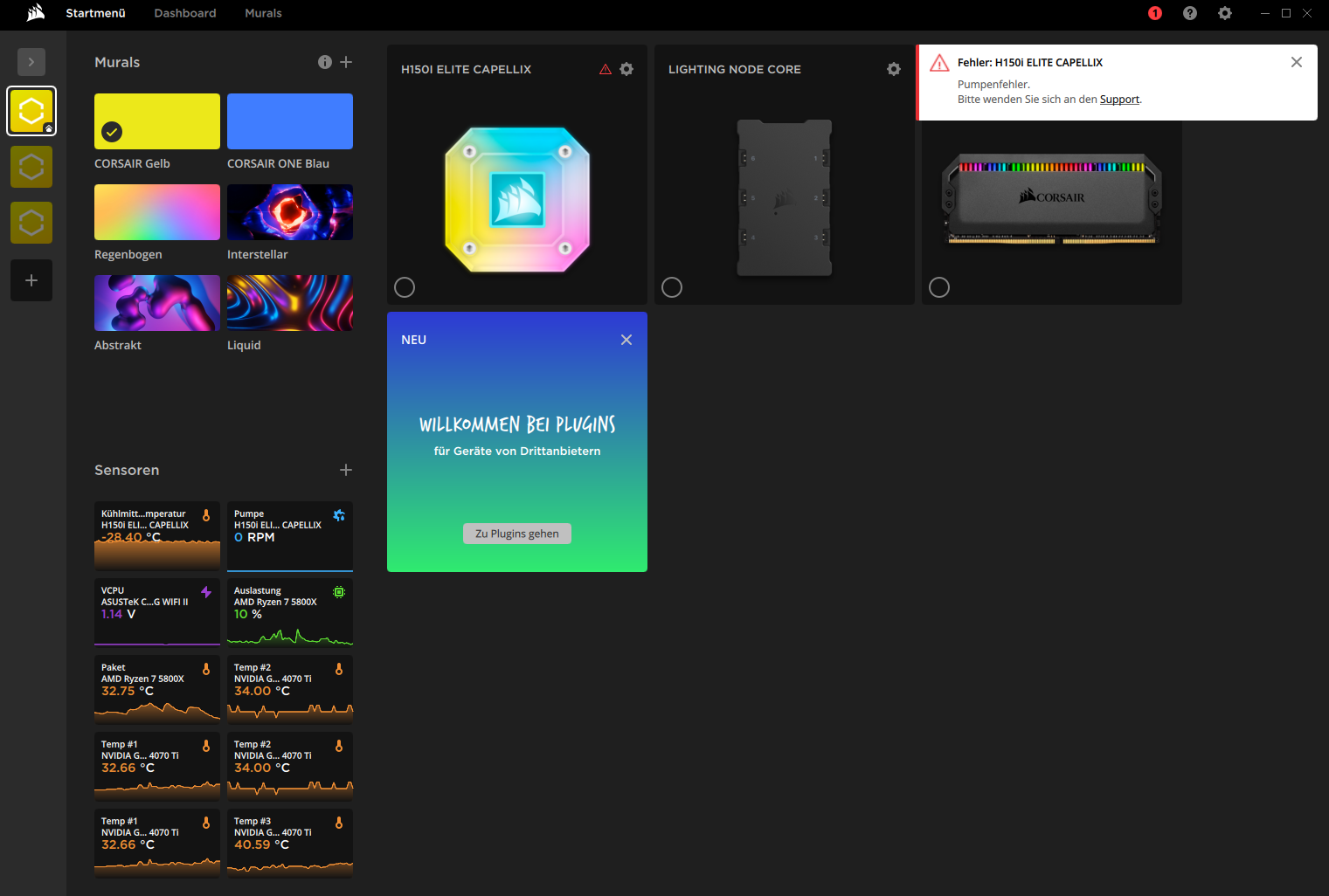Open the Kühlmitteltemperatur sensor tile
The height and width of the screenshot is (896, 1329).
point(157,536)
